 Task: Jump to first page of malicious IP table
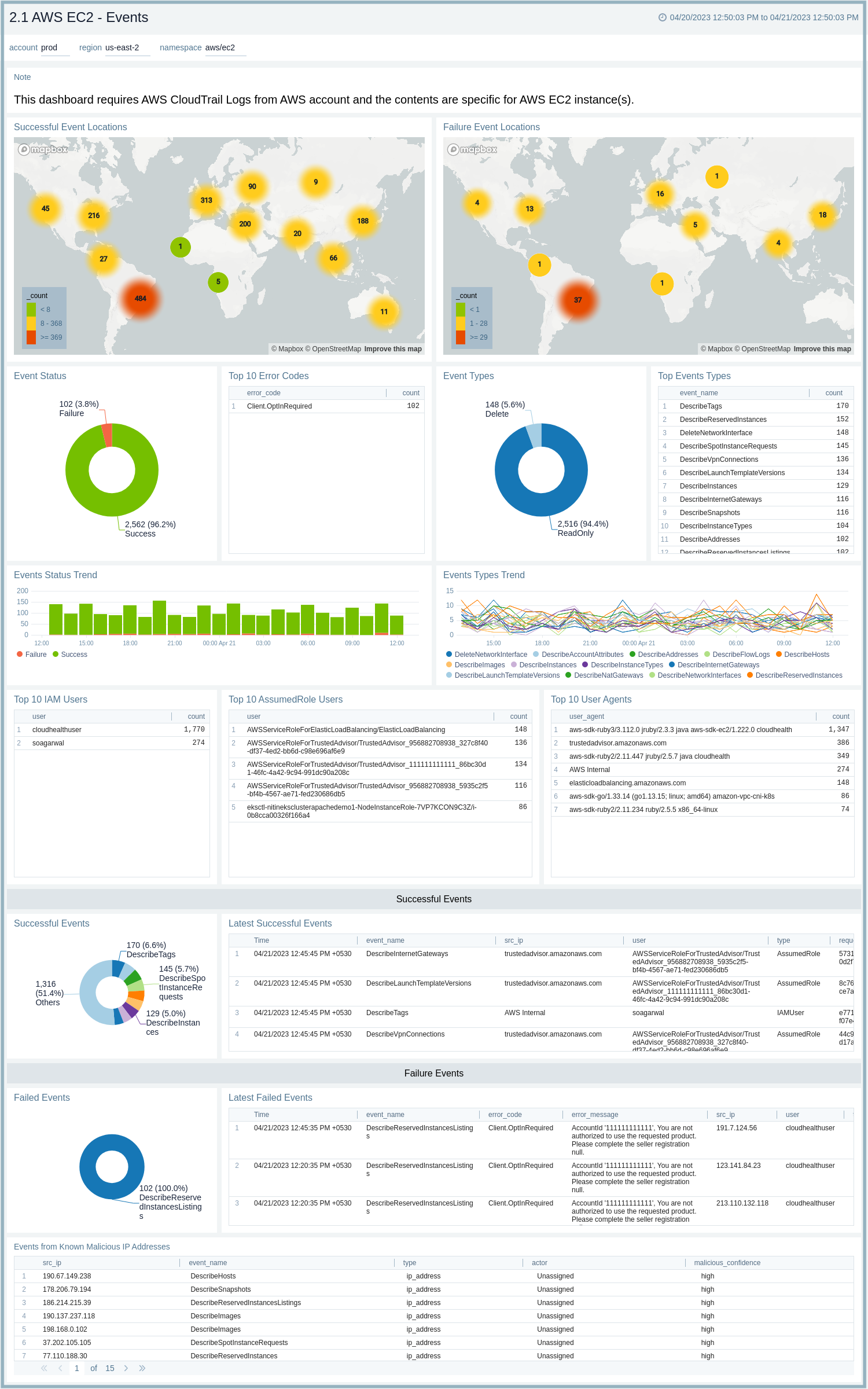pyautogui.click(x=44, y=1368)
